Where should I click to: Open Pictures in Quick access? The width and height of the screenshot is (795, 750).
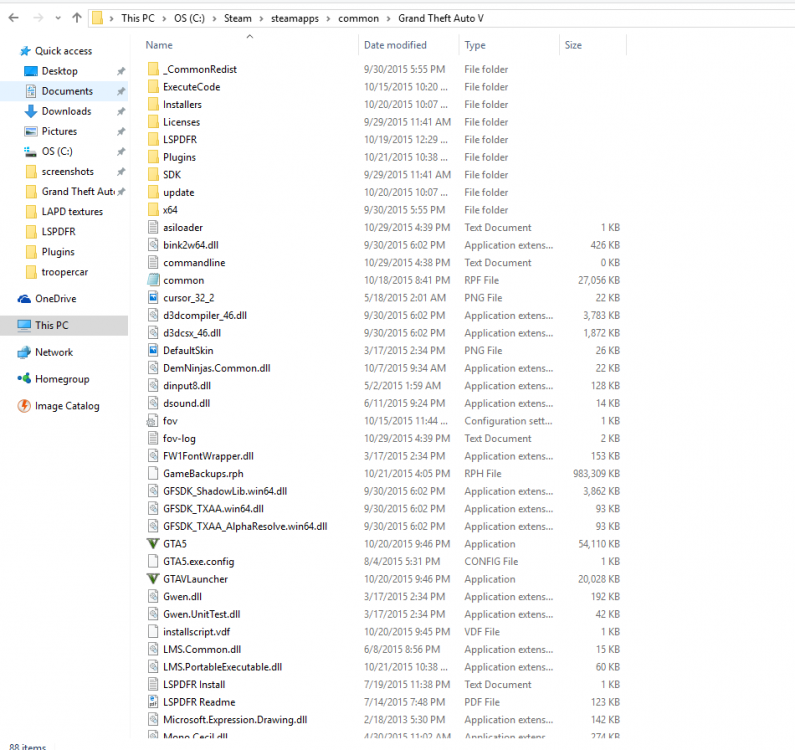pos(59,131)
